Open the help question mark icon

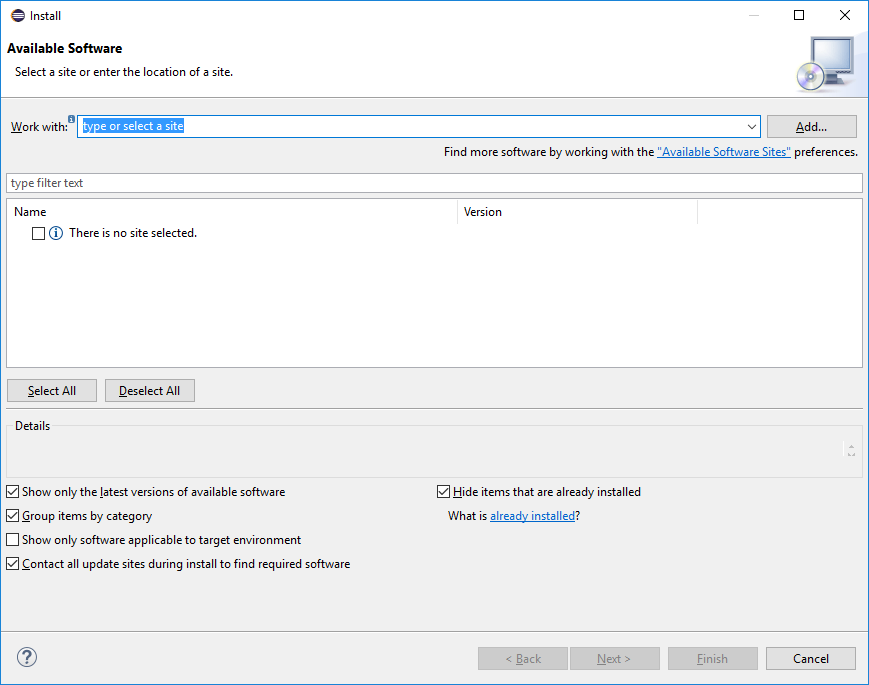(x=26, y=657)
